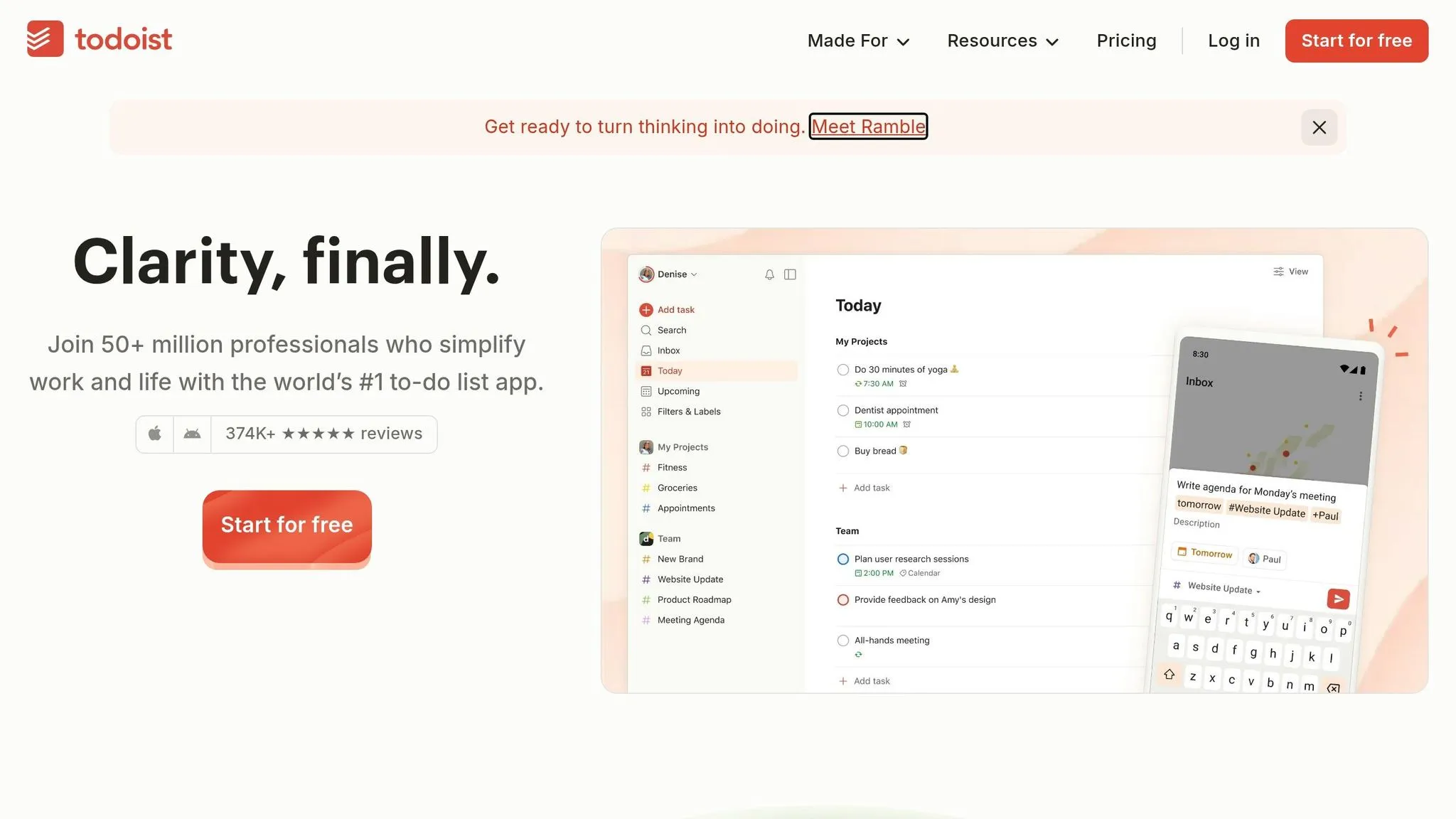Open the Website Update project selector on phone
Screen dimensions: 1456x819
pos(1216,587)
